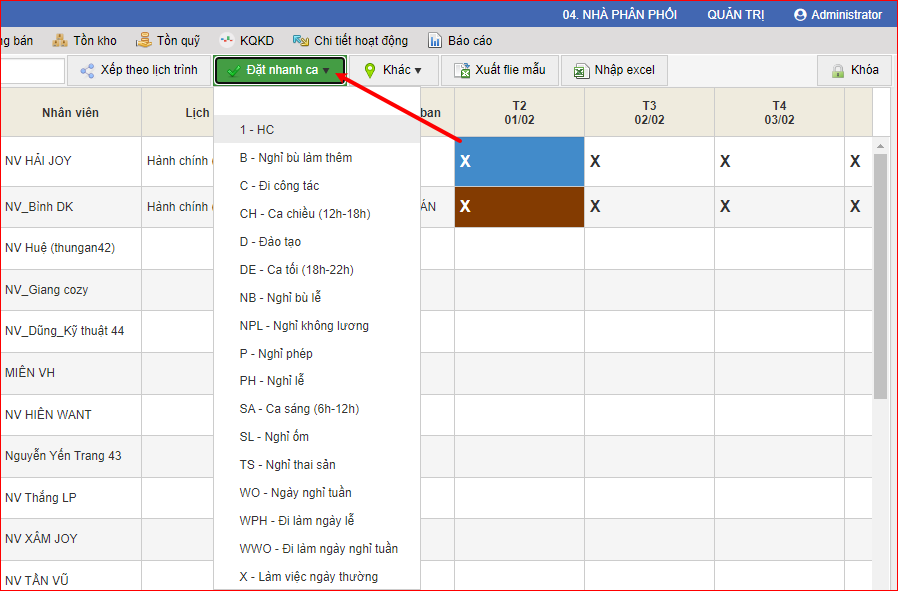Click the Tồn kho boxes icon
Viewport: 898px width, 591px height.
coord(60,41)
